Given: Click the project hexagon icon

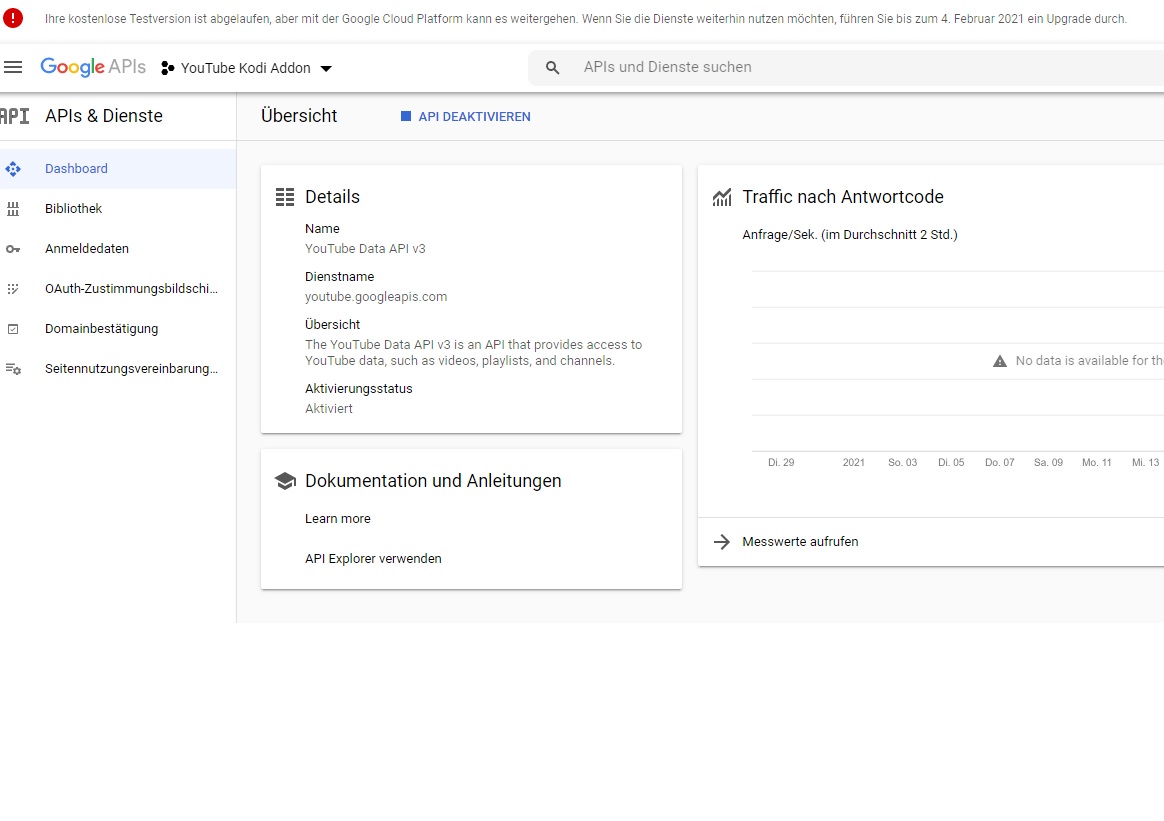Looking at the screenshot, I should click(168, 68).
